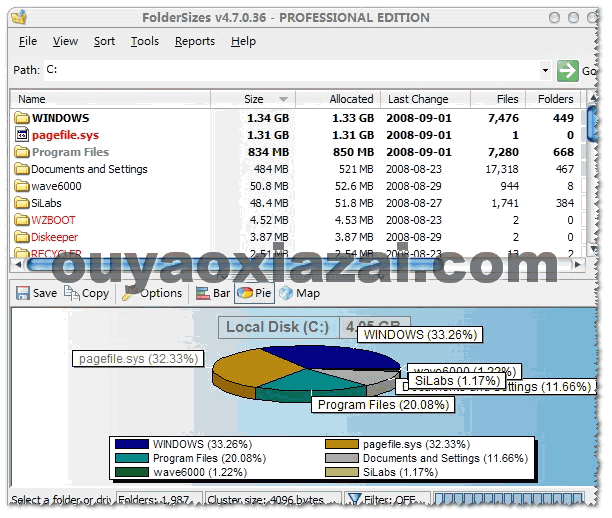612x518 pixels.
Task: Switch to Bar chart view
Action: [x=213, y=293]
